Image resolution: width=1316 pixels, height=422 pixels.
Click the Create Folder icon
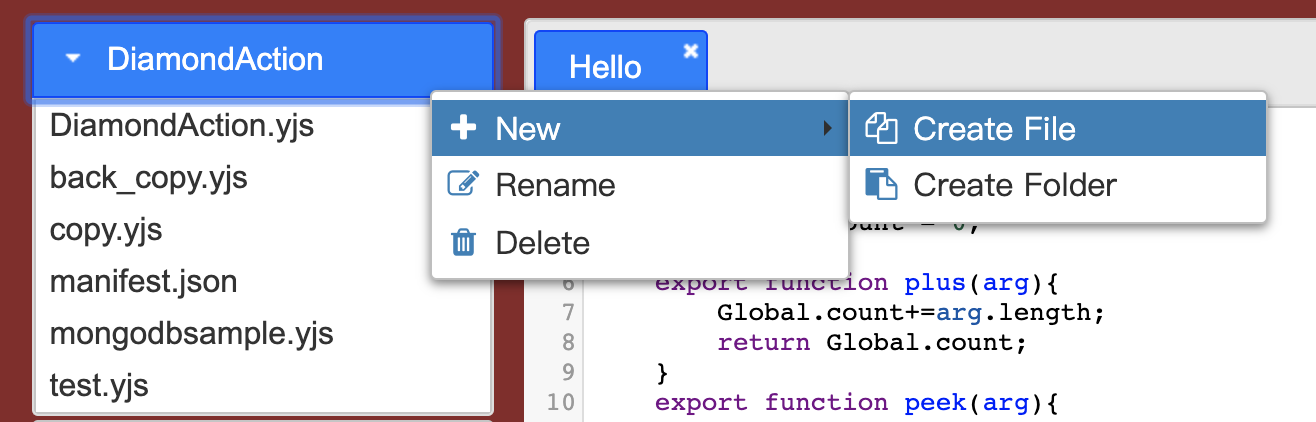pos(881,185)
